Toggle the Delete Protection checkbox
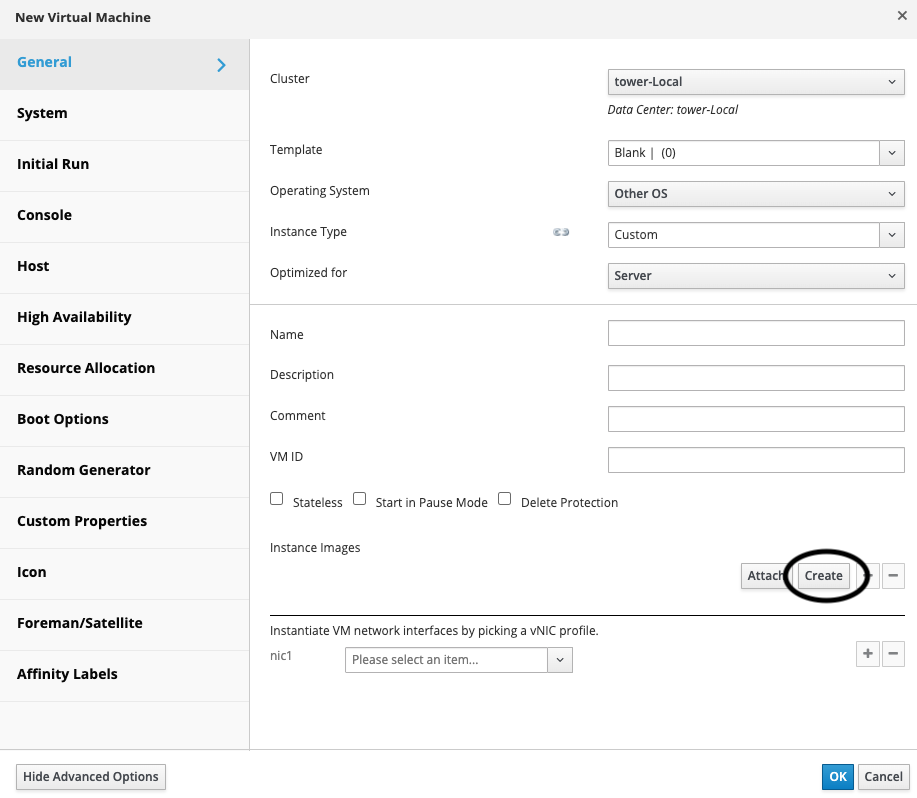Screen dimensions: 917x798 pyautogui.click(x=505, y=499)
